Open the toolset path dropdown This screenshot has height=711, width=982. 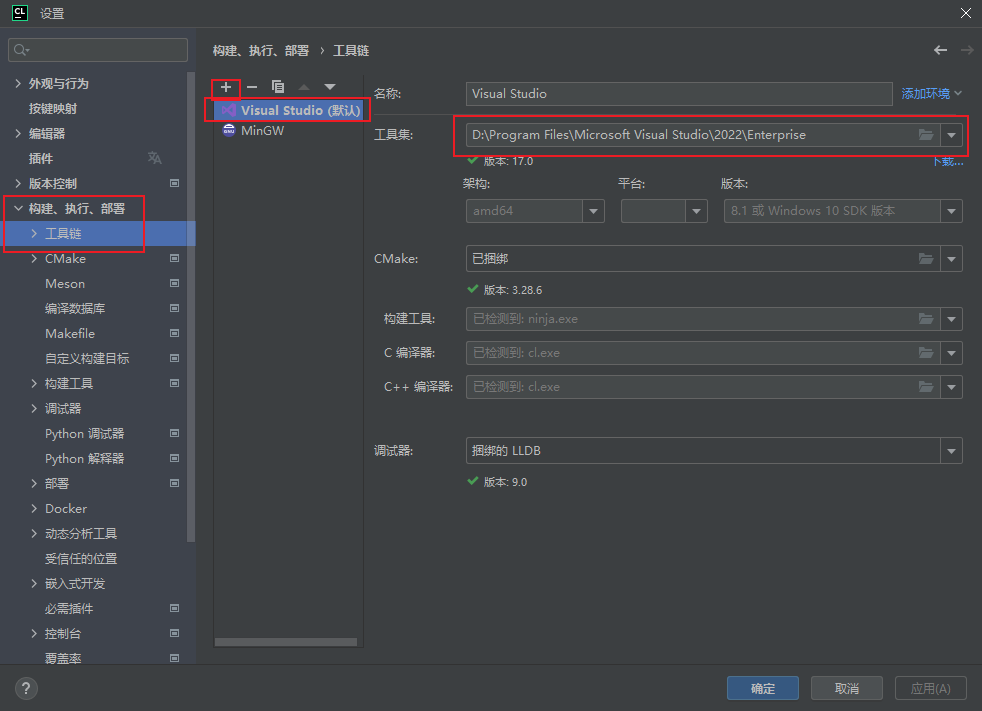pyautogui.click(x=951, y=135)
